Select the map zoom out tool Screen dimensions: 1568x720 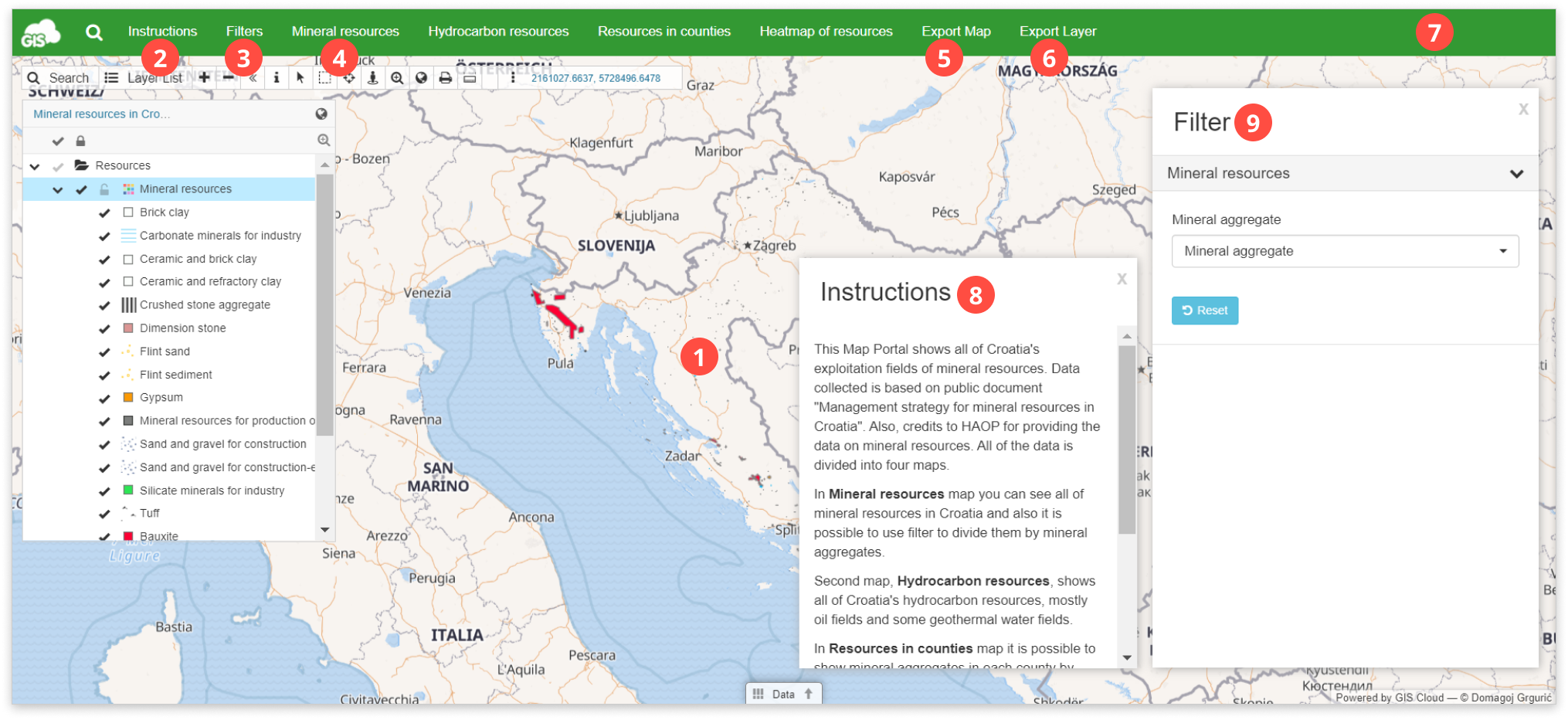229,77
